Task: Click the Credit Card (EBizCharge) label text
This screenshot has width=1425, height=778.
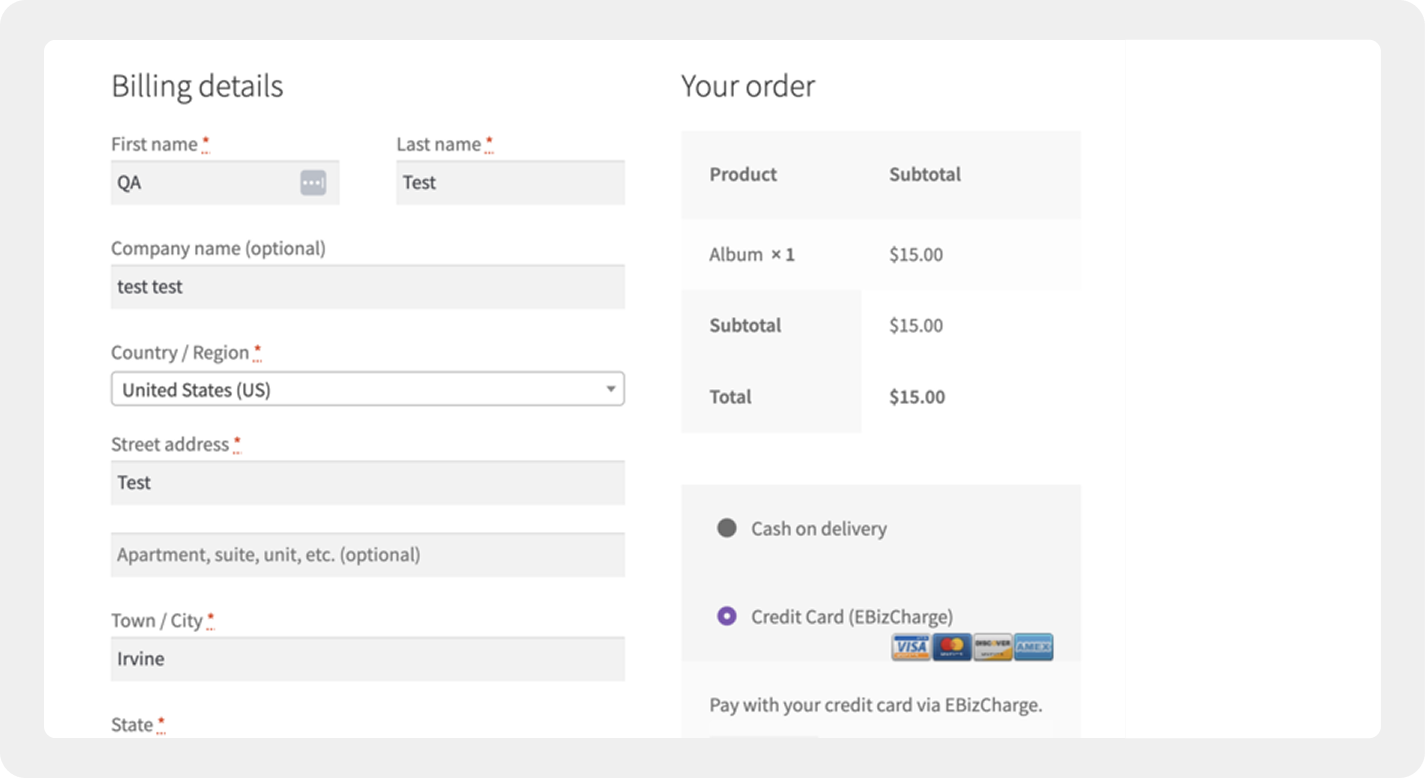Action: 852,616
